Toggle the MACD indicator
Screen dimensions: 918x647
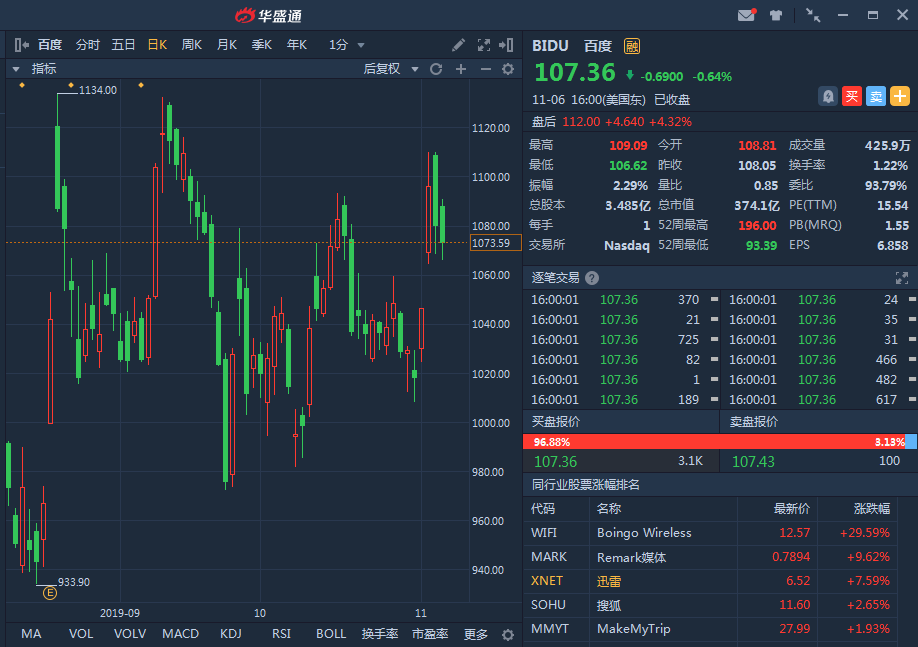pyautogui.click(x=180, y=634)
